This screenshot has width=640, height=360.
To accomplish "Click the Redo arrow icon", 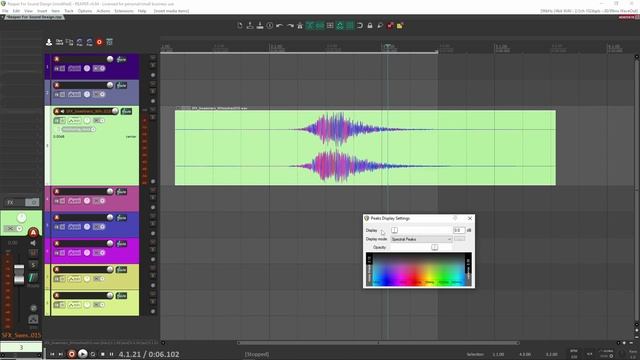I will tap(290, 26).
